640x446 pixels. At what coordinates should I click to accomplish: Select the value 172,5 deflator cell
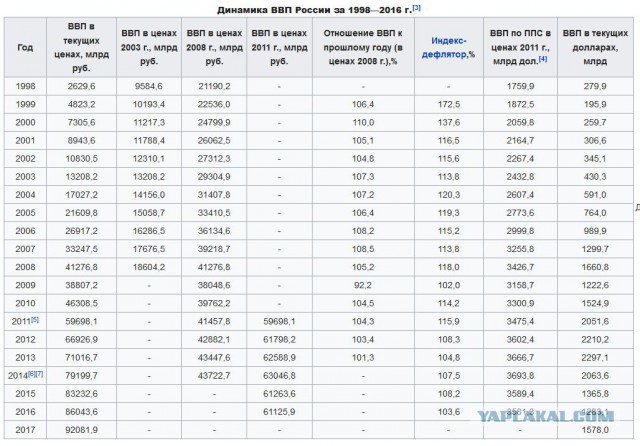pos(449,104)
